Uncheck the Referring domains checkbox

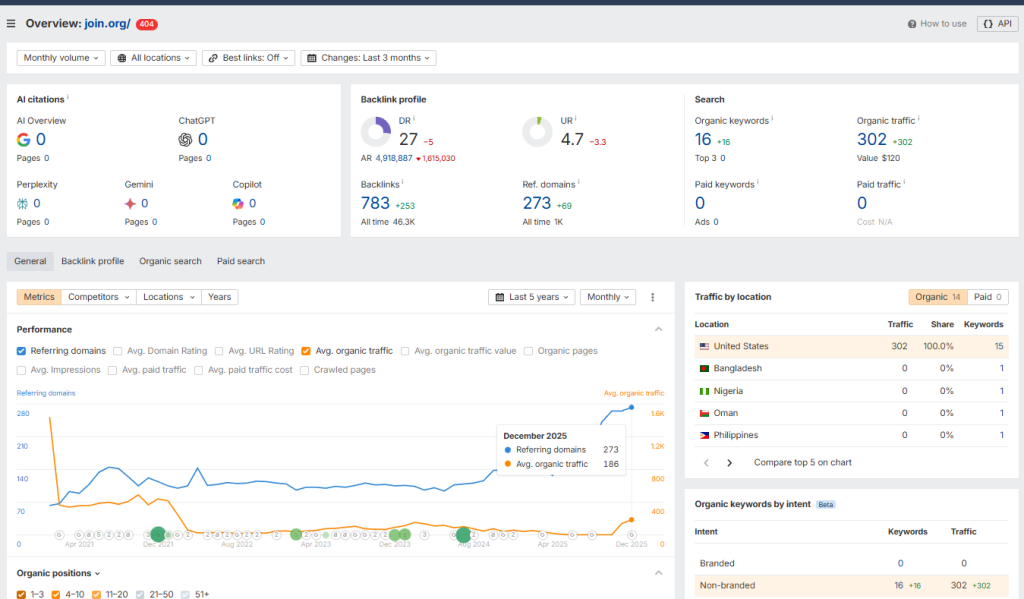coord(22,351)
